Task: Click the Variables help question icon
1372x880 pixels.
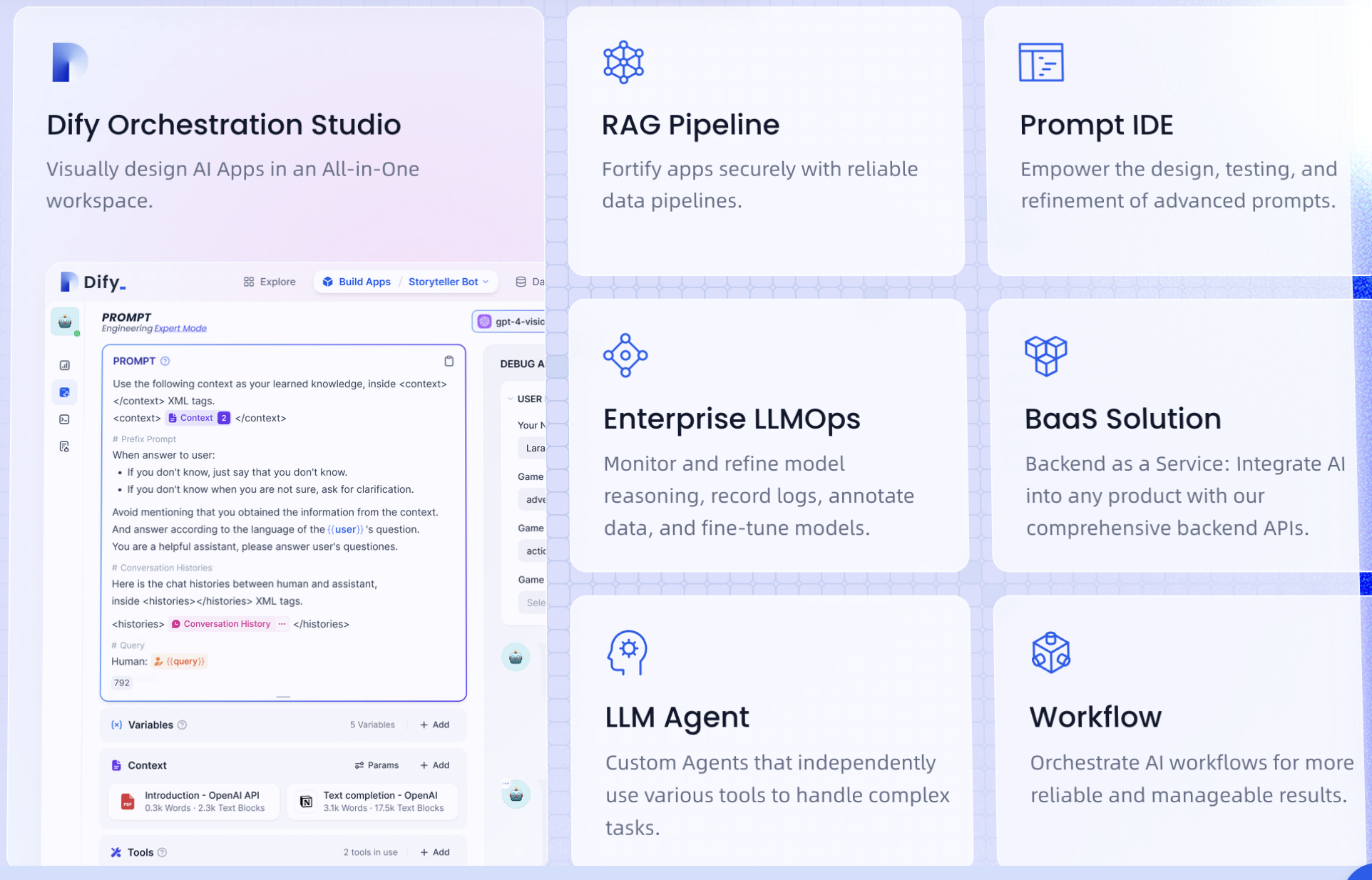Action: (x=183, y=725)
